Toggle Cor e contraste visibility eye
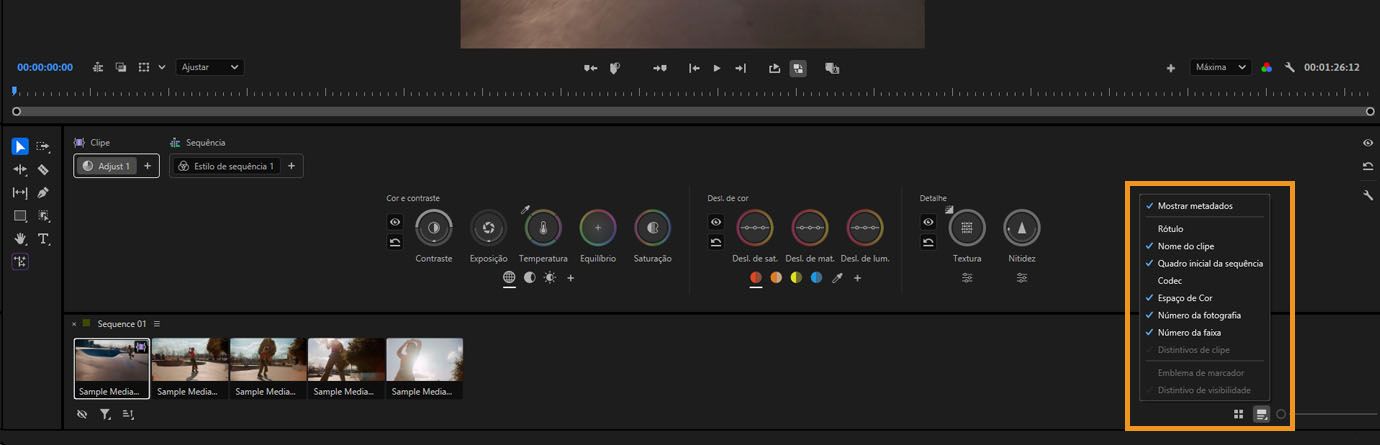 (x=395, y=222)
